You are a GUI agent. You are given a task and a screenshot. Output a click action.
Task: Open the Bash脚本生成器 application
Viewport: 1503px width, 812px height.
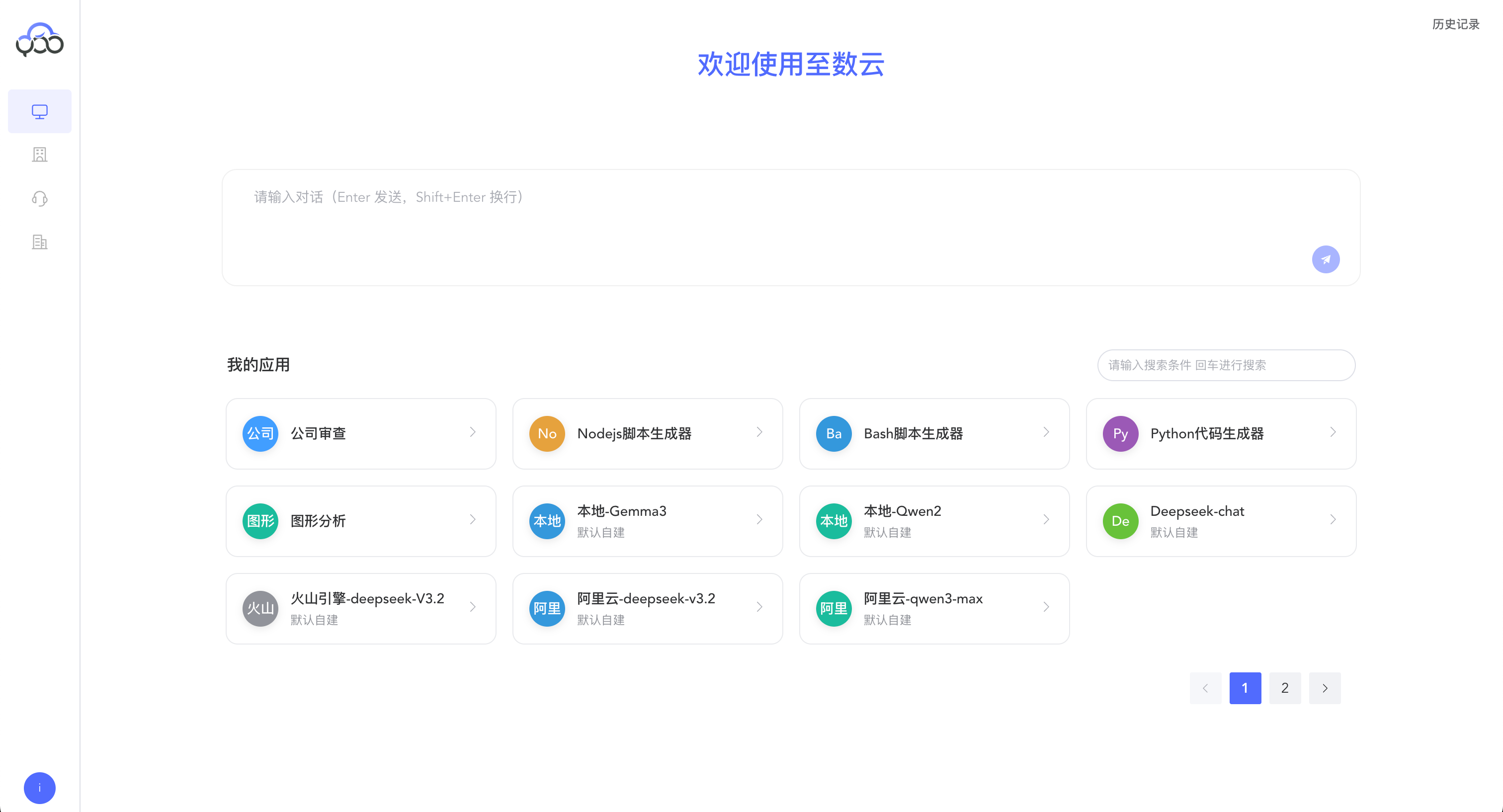pyautogui.click(x=913, y=433)
